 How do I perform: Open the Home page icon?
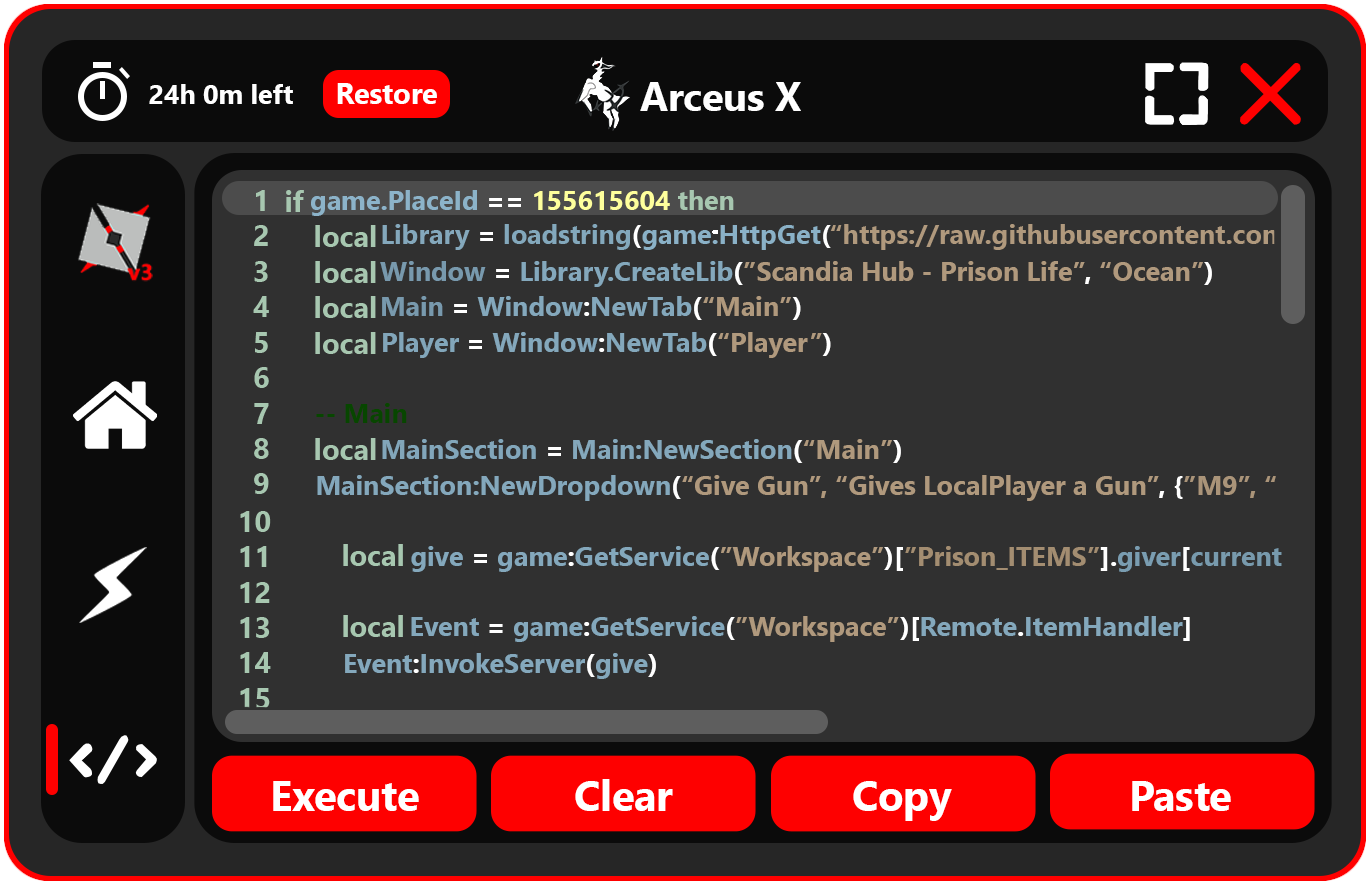(114, 415)
